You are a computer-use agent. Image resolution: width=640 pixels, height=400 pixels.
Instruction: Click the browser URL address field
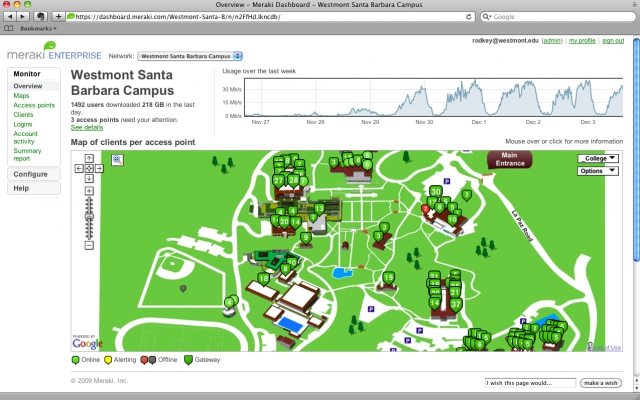pyautogui.click(x=270, y=17)
